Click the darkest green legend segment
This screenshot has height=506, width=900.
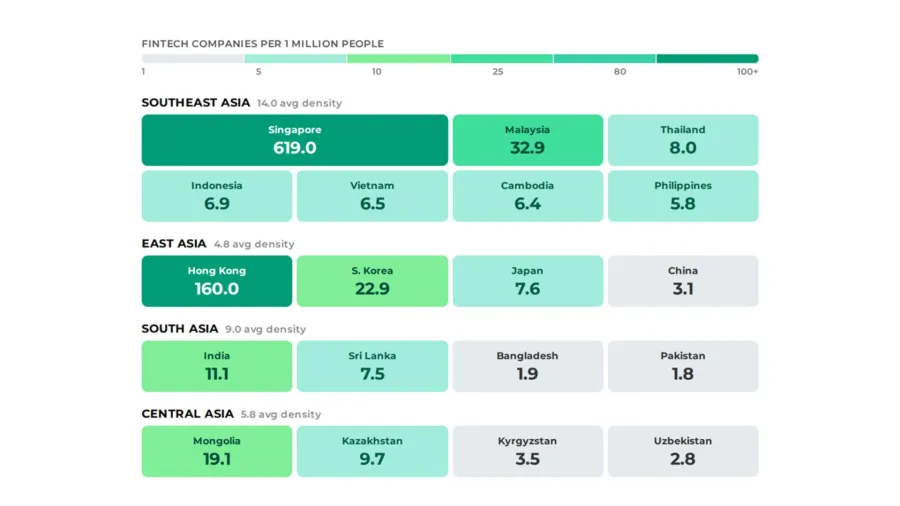pos(707,59)
